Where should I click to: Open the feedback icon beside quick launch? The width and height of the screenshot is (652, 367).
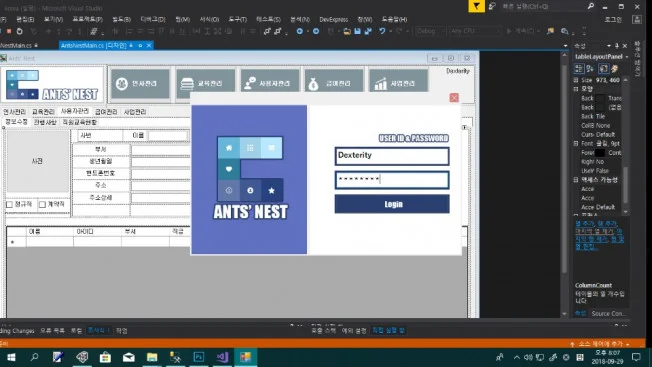tap(492, 6)
